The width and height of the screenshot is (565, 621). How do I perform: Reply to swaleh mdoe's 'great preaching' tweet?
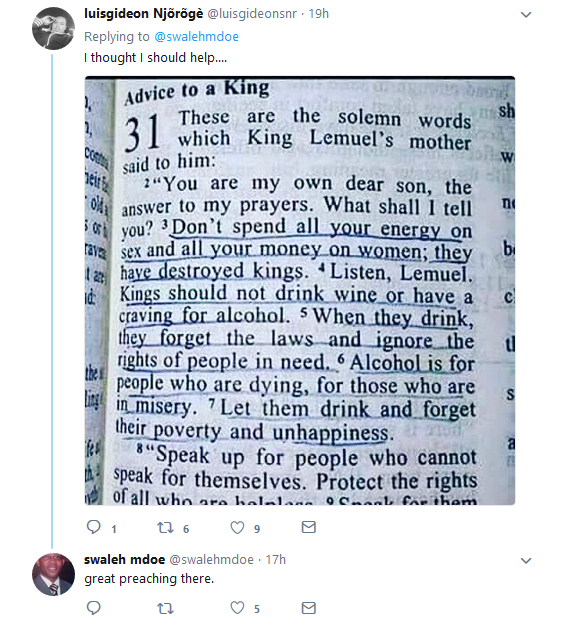[x=94, y=608]
